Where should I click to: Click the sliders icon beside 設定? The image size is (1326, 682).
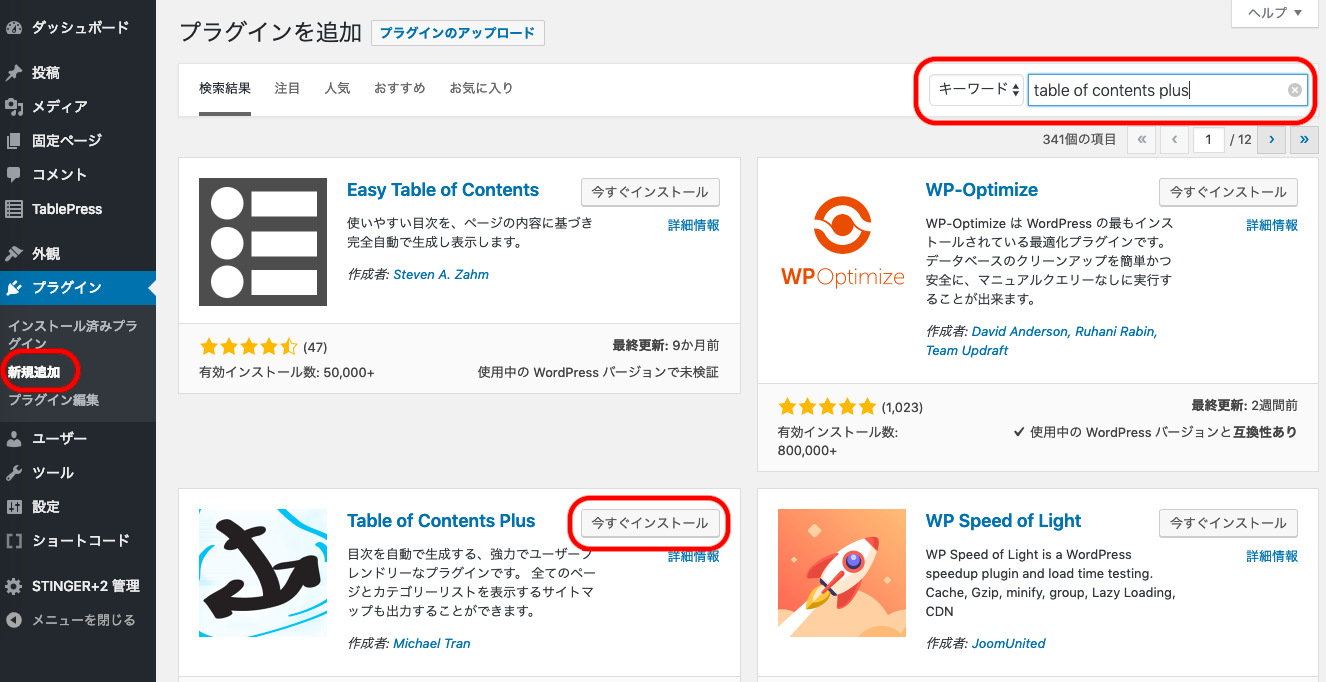pyautogui.click(x=14, y=506)
